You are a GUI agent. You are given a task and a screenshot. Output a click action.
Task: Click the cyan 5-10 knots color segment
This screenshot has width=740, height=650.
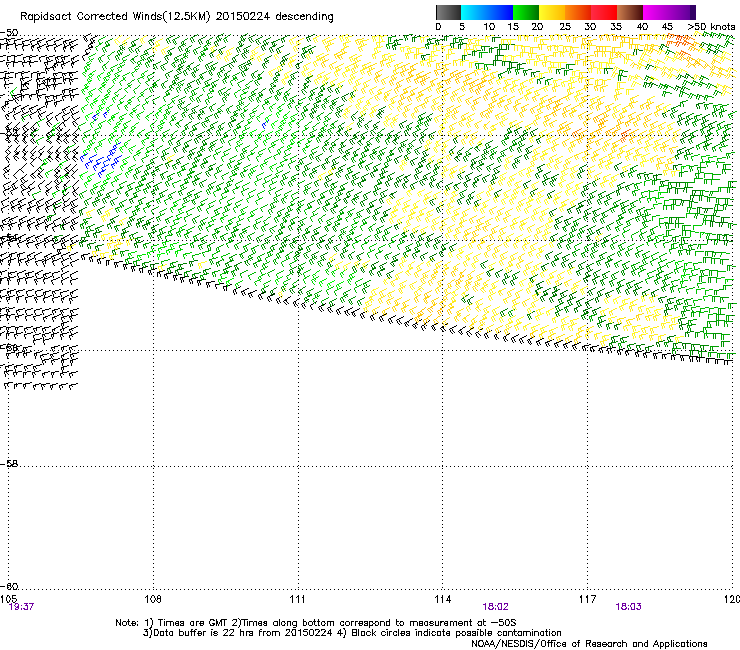click(x=474, y=12)
